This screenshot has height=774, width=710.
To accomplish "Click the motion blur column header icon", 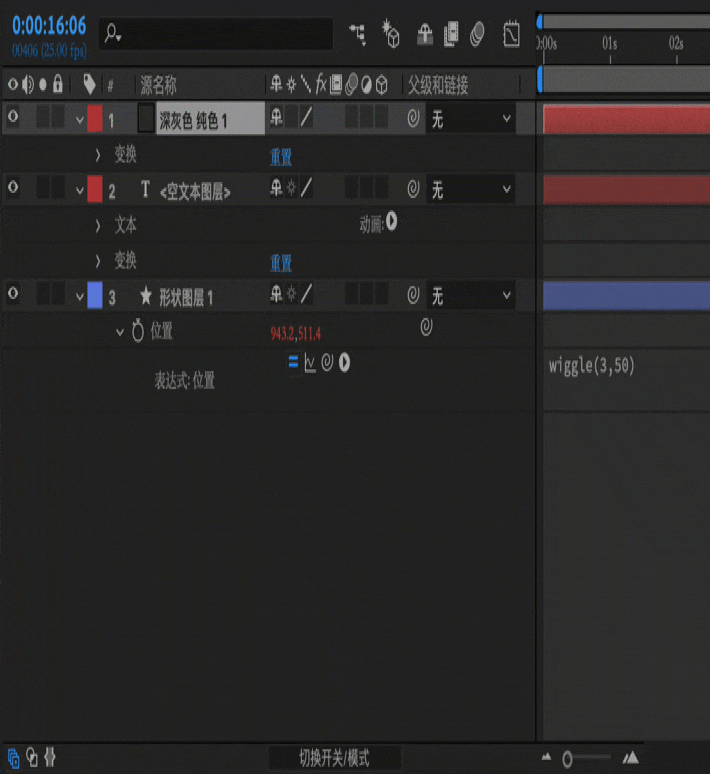I will coord(351,84).
